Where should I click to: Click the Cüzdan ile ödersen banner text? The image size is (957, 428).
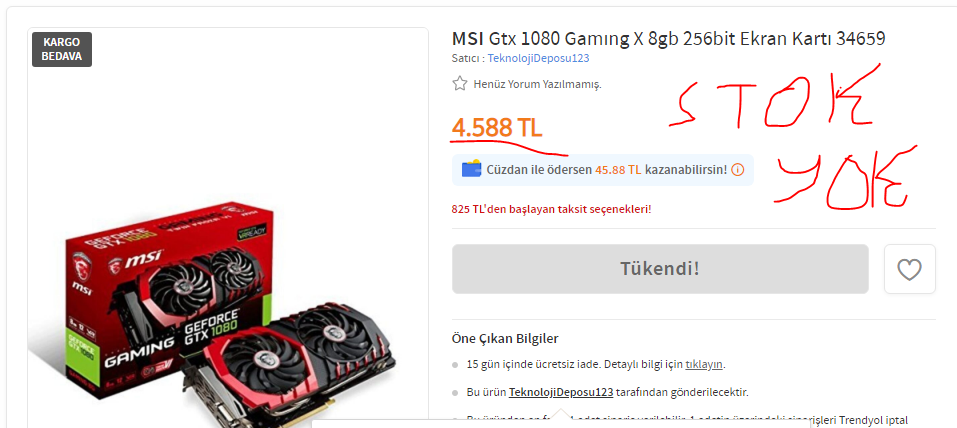[x=607, y=170]
